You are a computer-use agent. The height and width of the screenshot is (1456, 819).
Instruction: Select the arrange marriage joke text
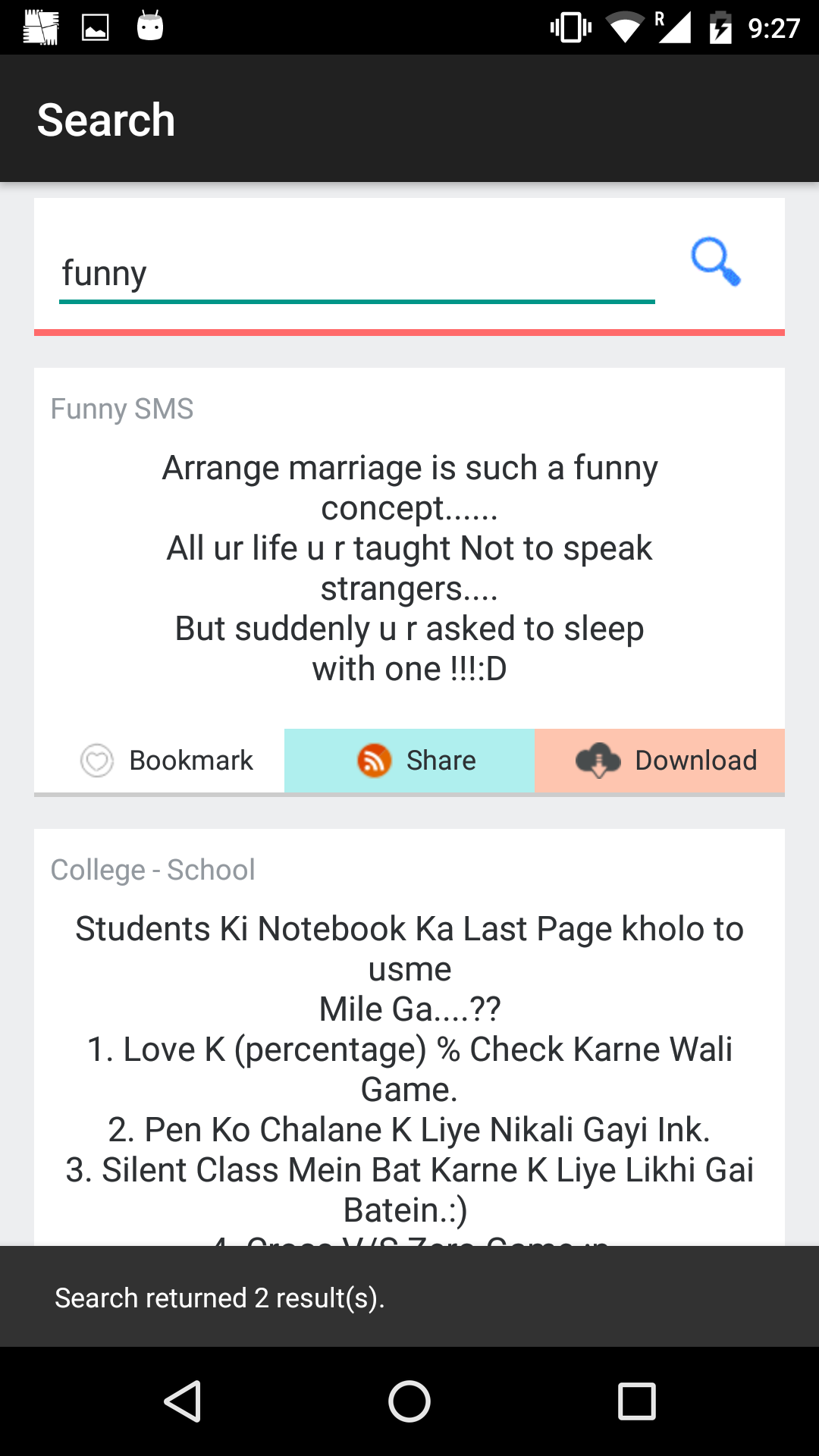click(x=409, y=568)
